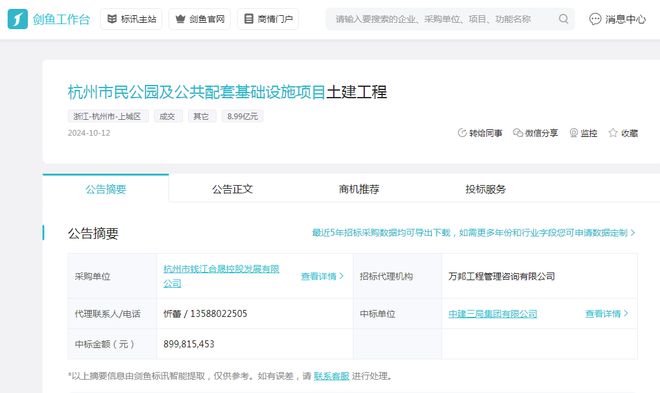Screen dimensions: 660x393
Task: Click the 招标代理机构 label cell
Action: tap(398, 276)
